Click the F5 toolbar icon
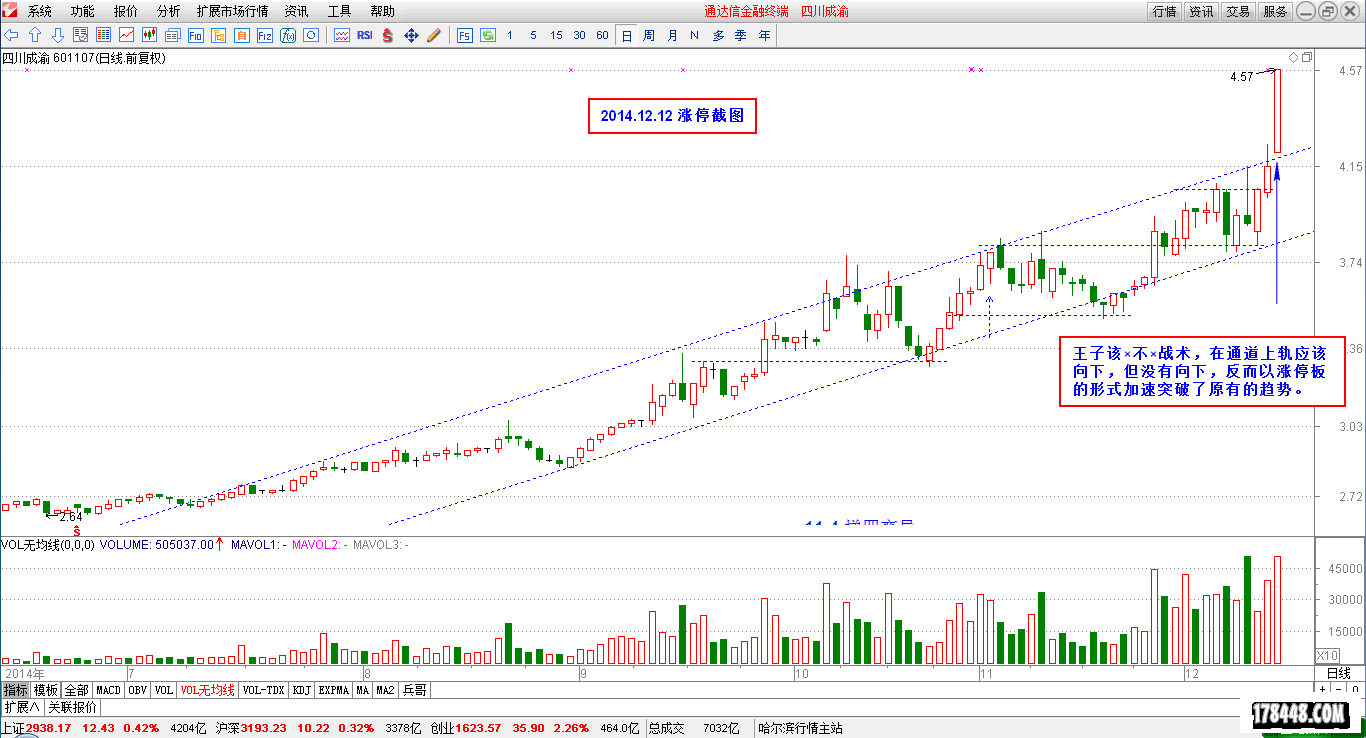Image resolution: width=1366 pixels, height=738 pixels. pos(465,35)
